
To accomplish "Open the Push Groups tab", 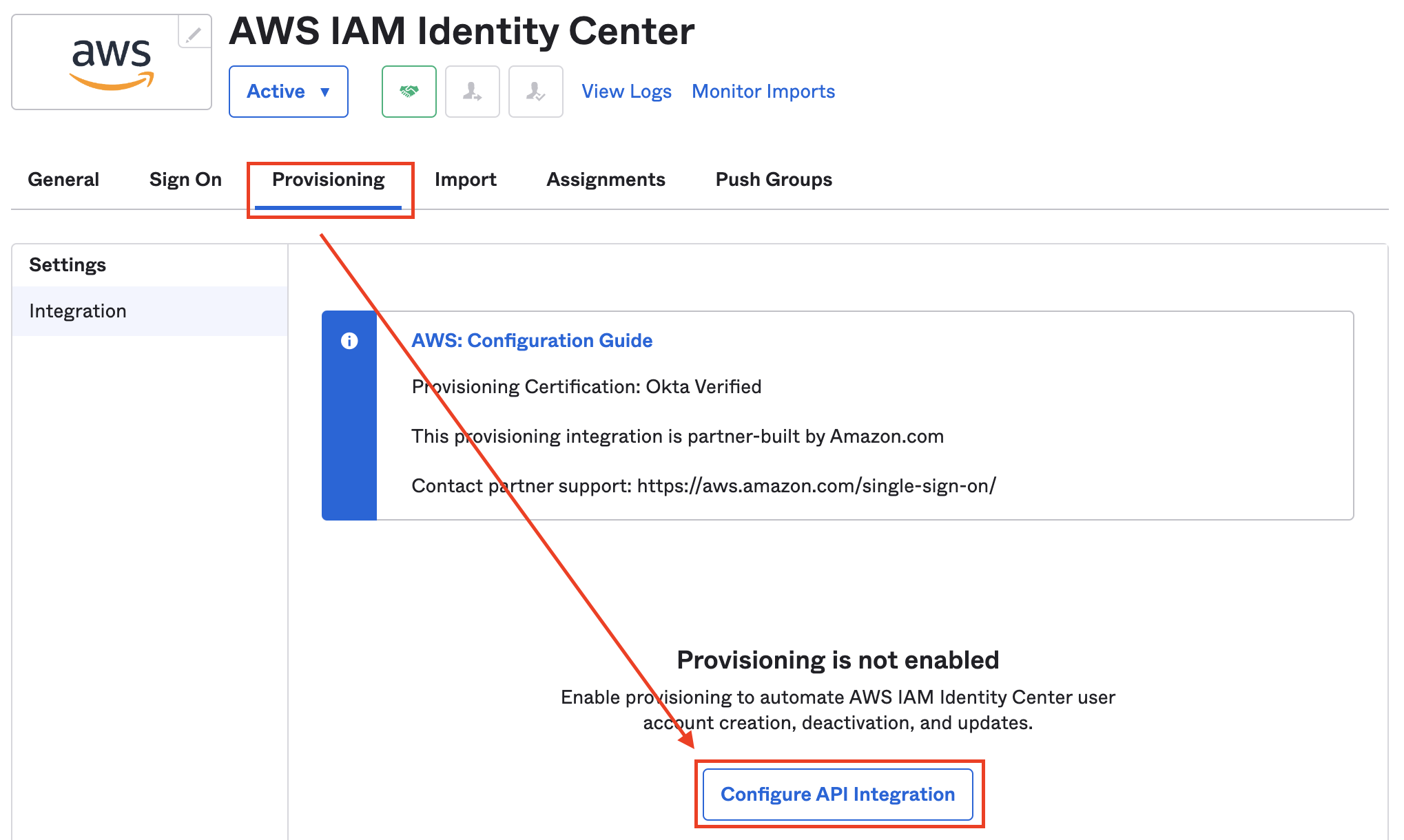I will [774, 180].
